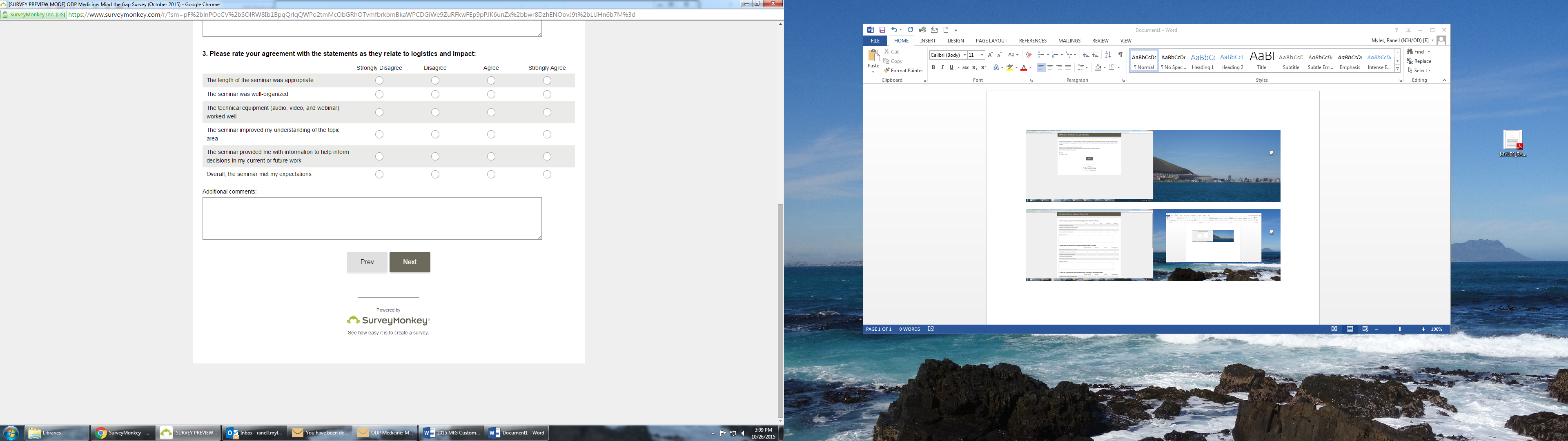Click the Increase Indent icon

point(1096,55)
